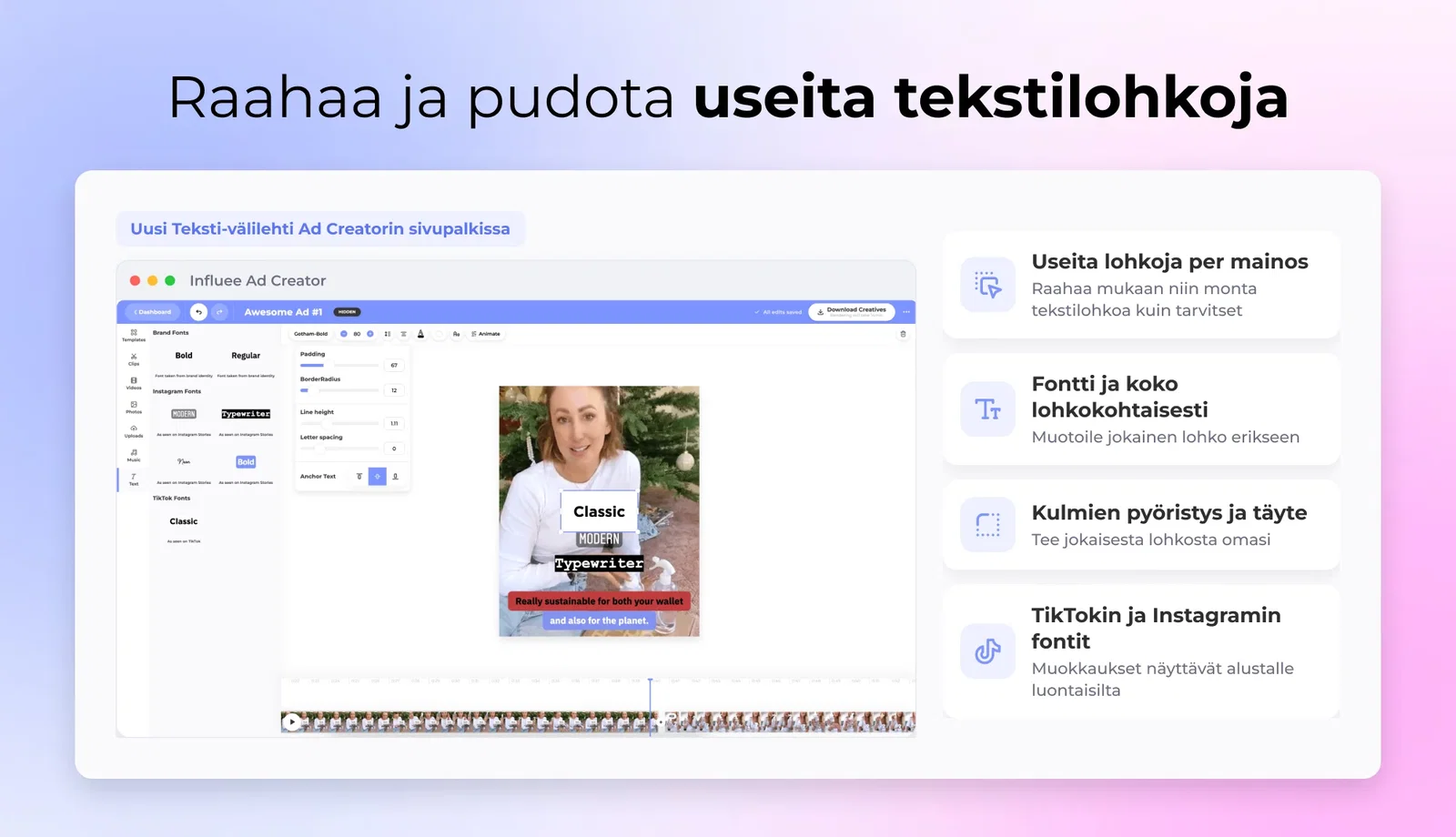Open the Uploads sidebar panel
The height and width of the screenshot is (837, 1456).
tap(134, 431)
